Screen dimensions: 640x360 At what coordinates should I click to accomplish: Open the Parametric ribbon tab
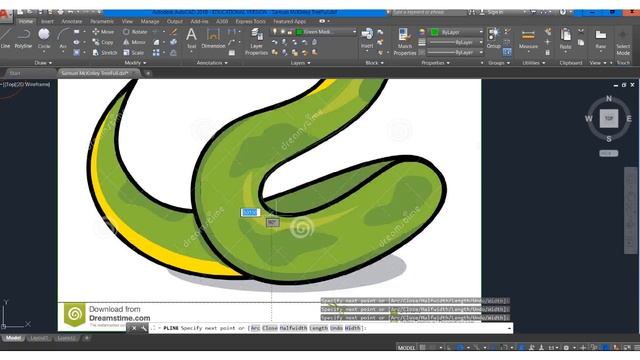(x=102, y=21)
